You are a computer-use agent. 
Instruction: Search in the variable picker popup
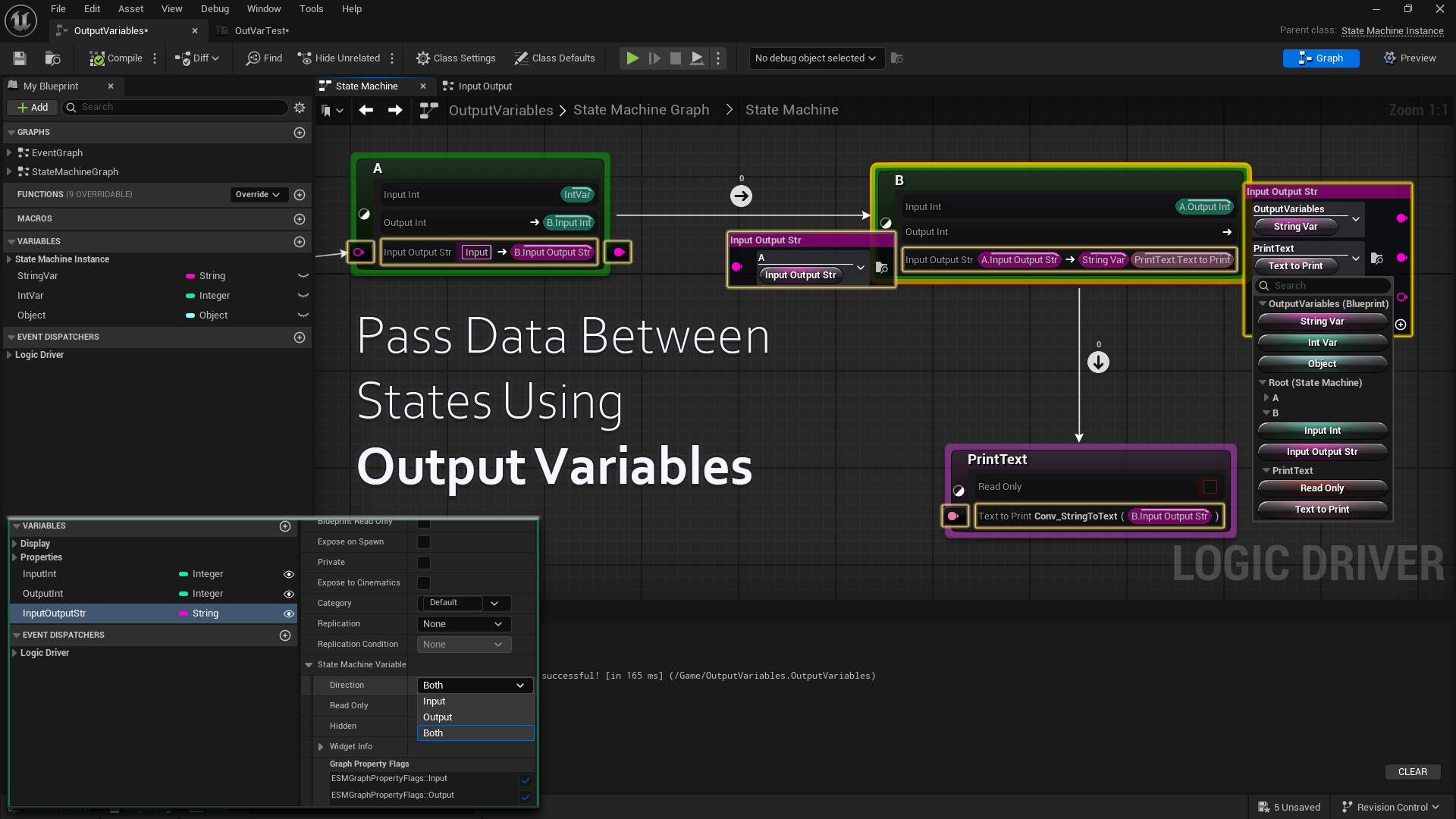click(x=1323, y=286)
